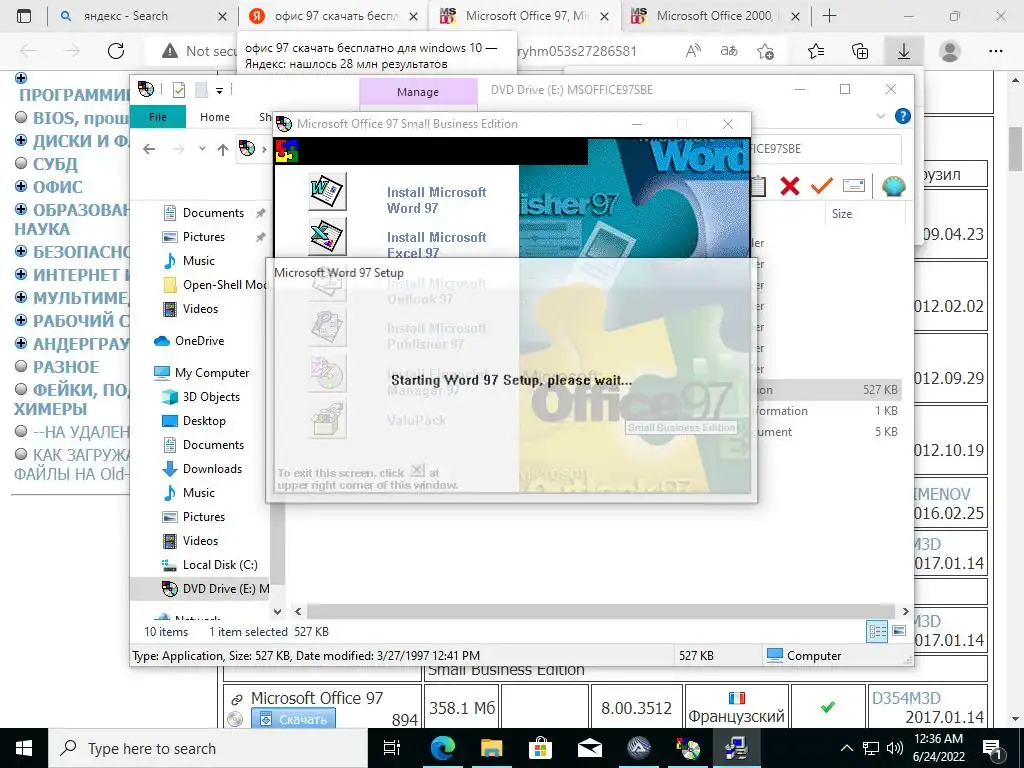This screenshot has width=1024, height=768.
Task: Show hidden system tray icons
Action: (846, 748)
